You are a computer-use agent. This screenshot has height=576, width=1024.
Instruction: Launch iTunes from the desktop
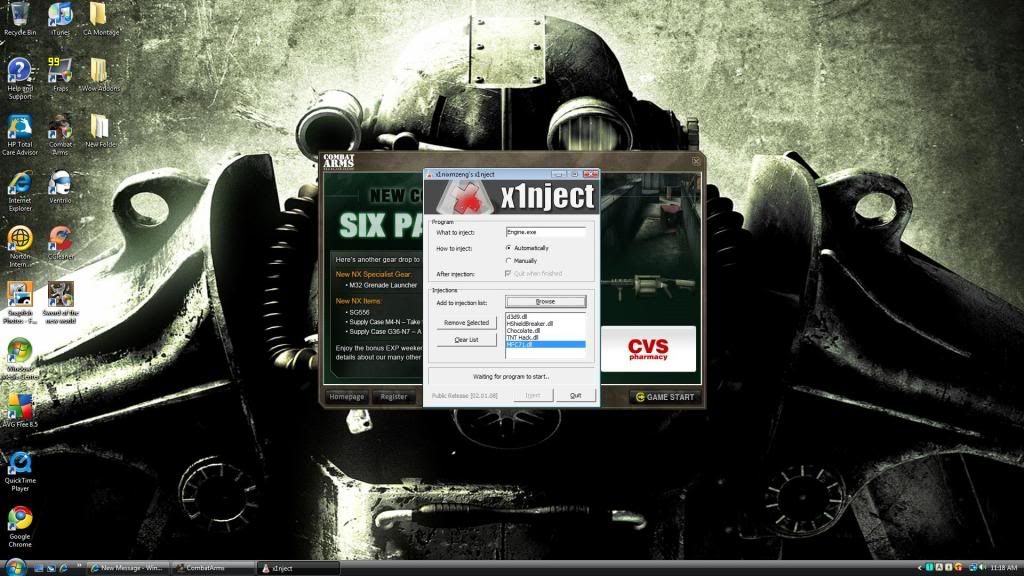[x=60, y=18]
